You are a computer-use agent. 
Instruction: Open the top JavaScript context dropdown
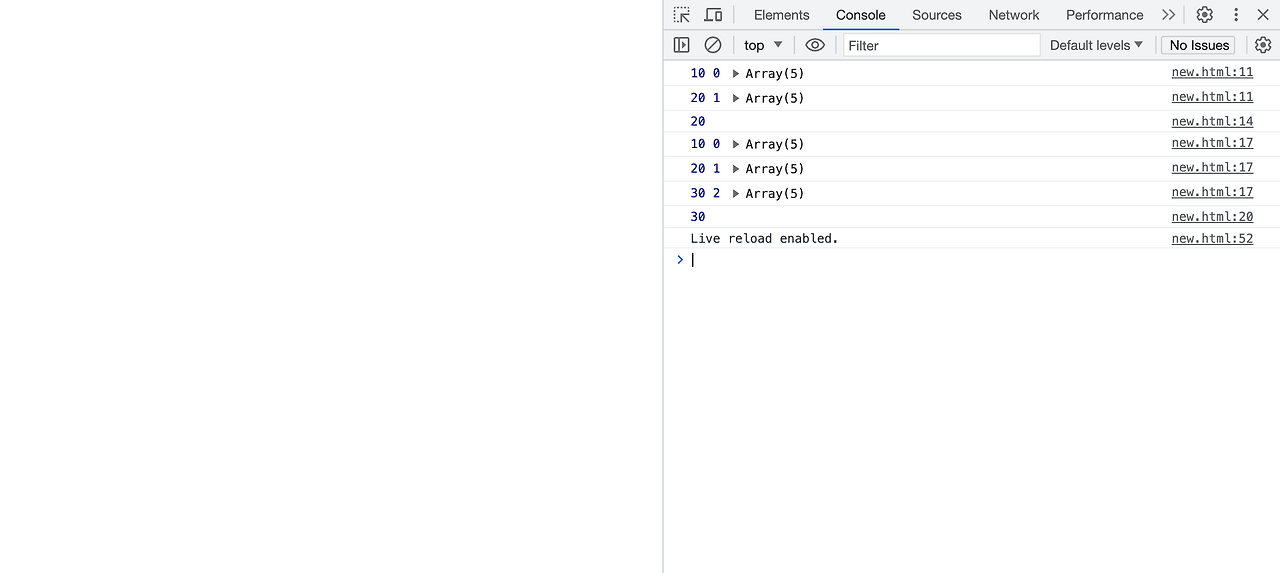tap(763, 45)
